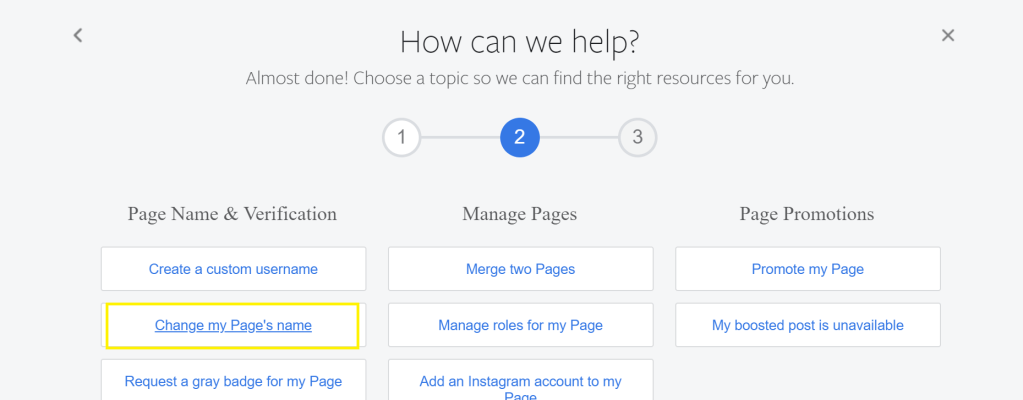Jump to step 3 circle

point(637,138)
